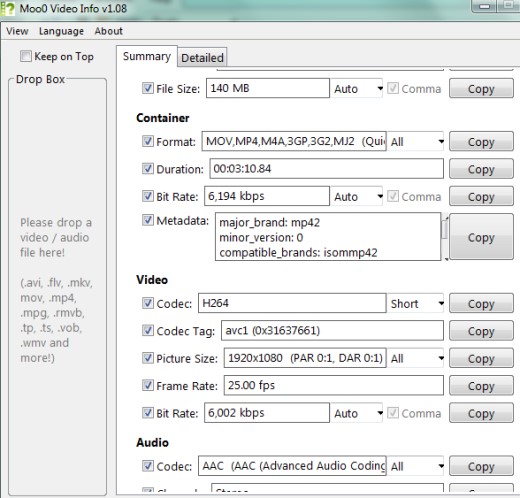Click the Moo0 Video Info app icon
This screenshot has width=520, height=498.
pos(7,8)
